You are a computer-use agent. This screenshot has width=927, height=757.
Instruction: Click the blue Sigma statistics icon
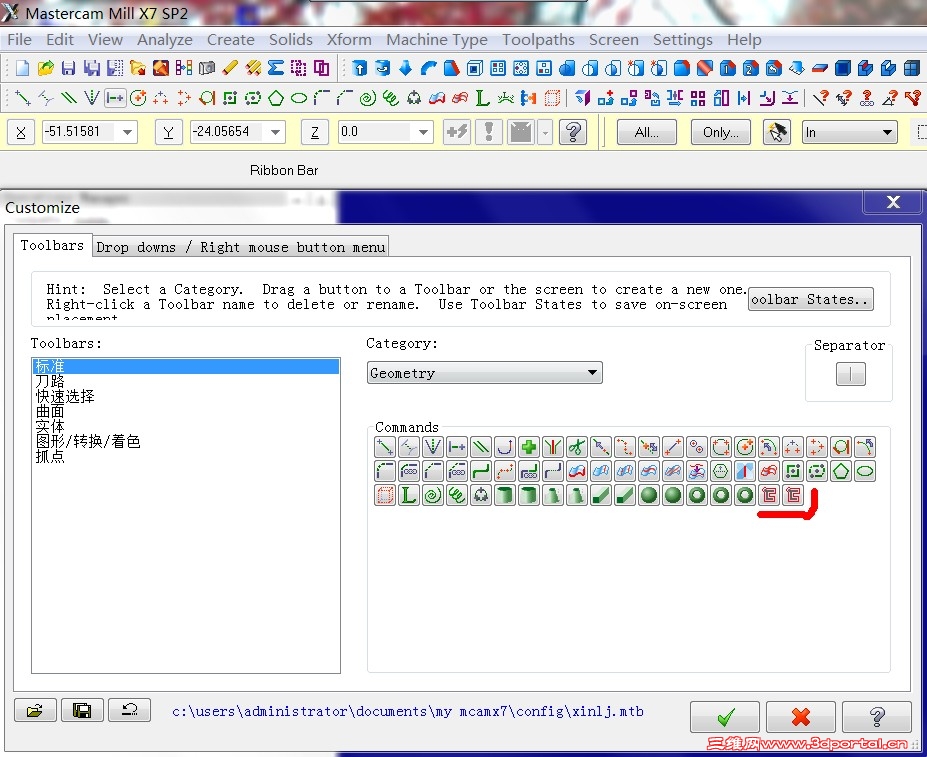coord(276,68)
